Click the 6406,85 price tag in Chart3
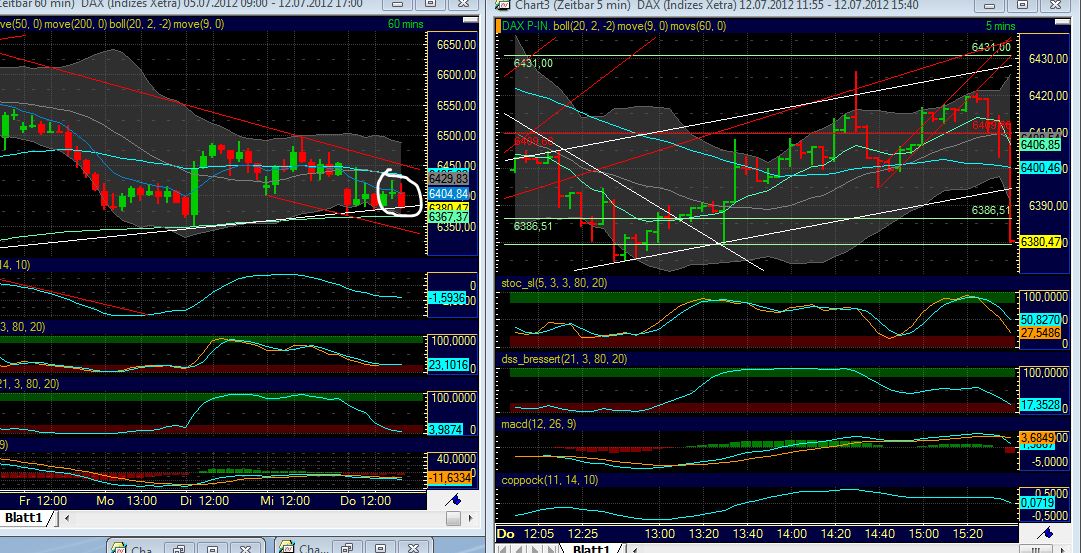1081x553 pixels. tap(1040, 145)
